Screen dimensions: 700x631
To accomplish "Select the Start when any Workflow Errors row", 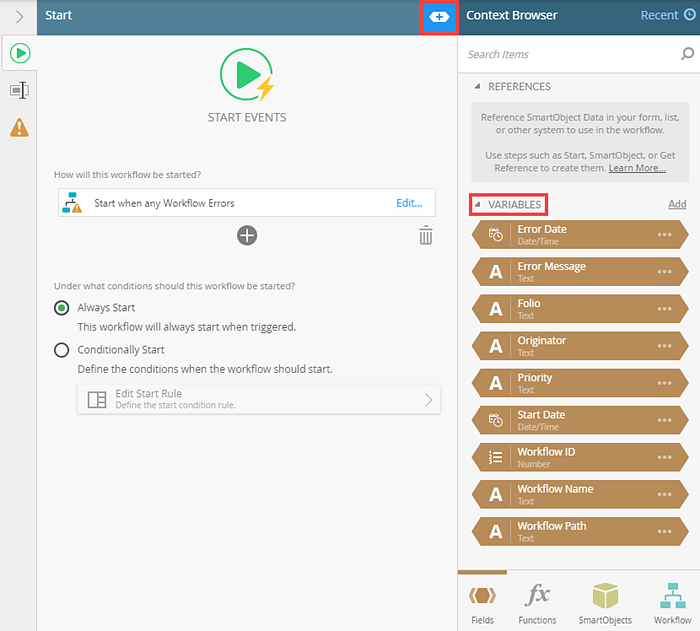I will (247, 203).
